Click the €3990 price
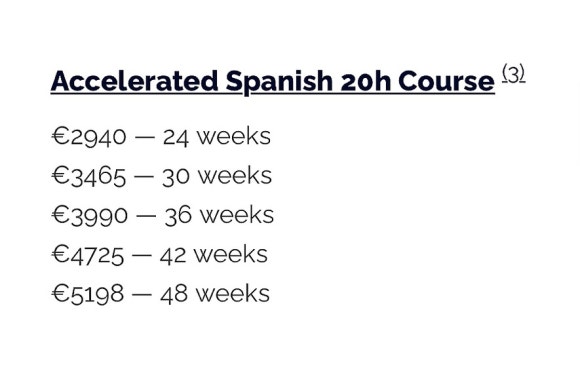Image resolution: width=580 pixels, height=369 pixels. (x=90, y=216)
